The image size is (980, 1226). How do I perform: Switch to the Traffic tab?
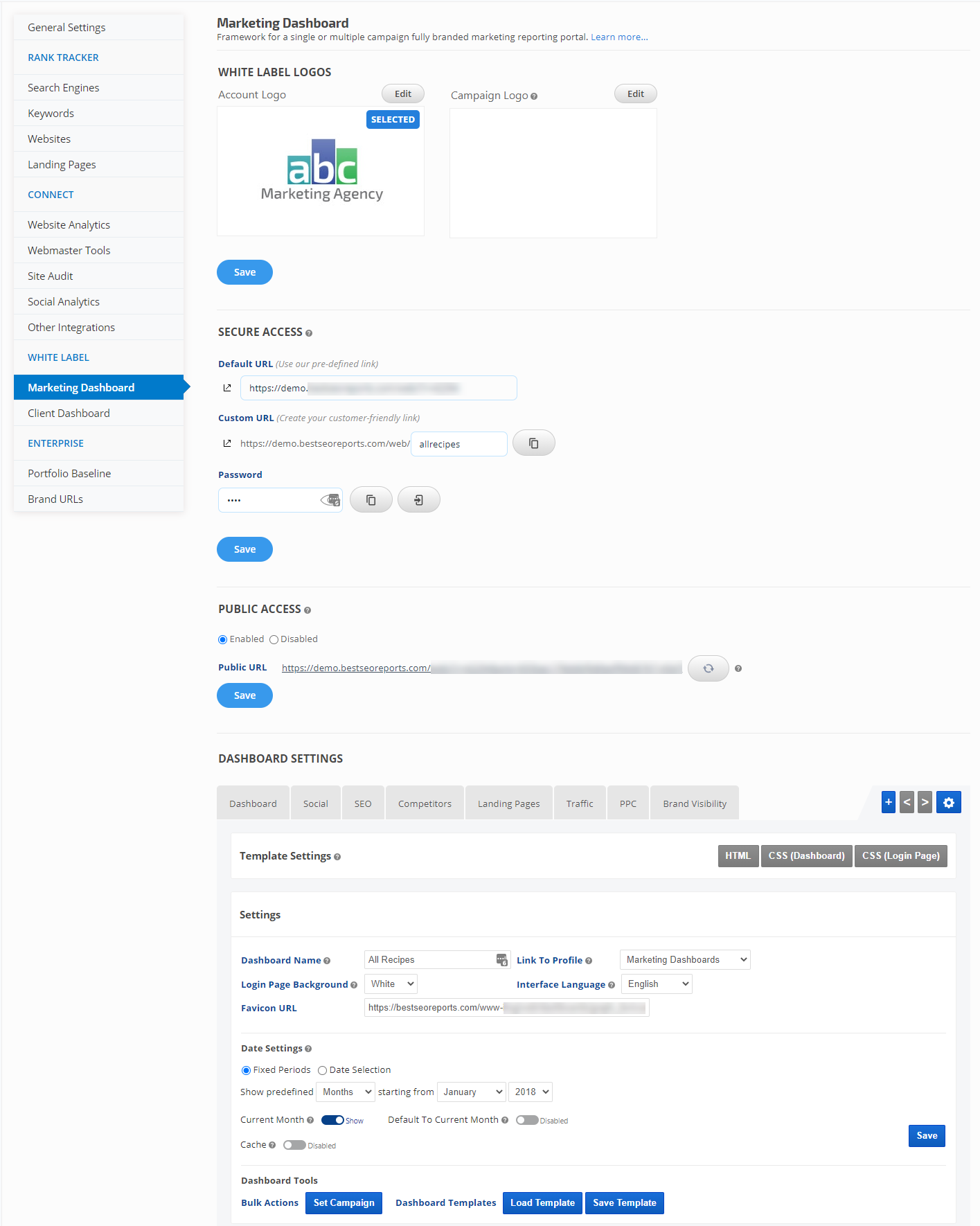(580, 803)
